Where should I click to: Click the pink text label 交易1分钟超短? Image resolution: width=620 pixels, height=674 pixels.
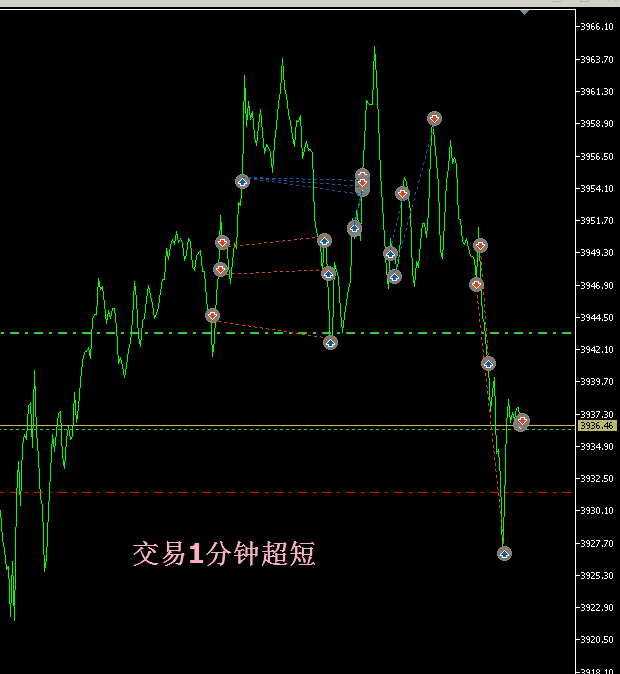coord(224,554)
